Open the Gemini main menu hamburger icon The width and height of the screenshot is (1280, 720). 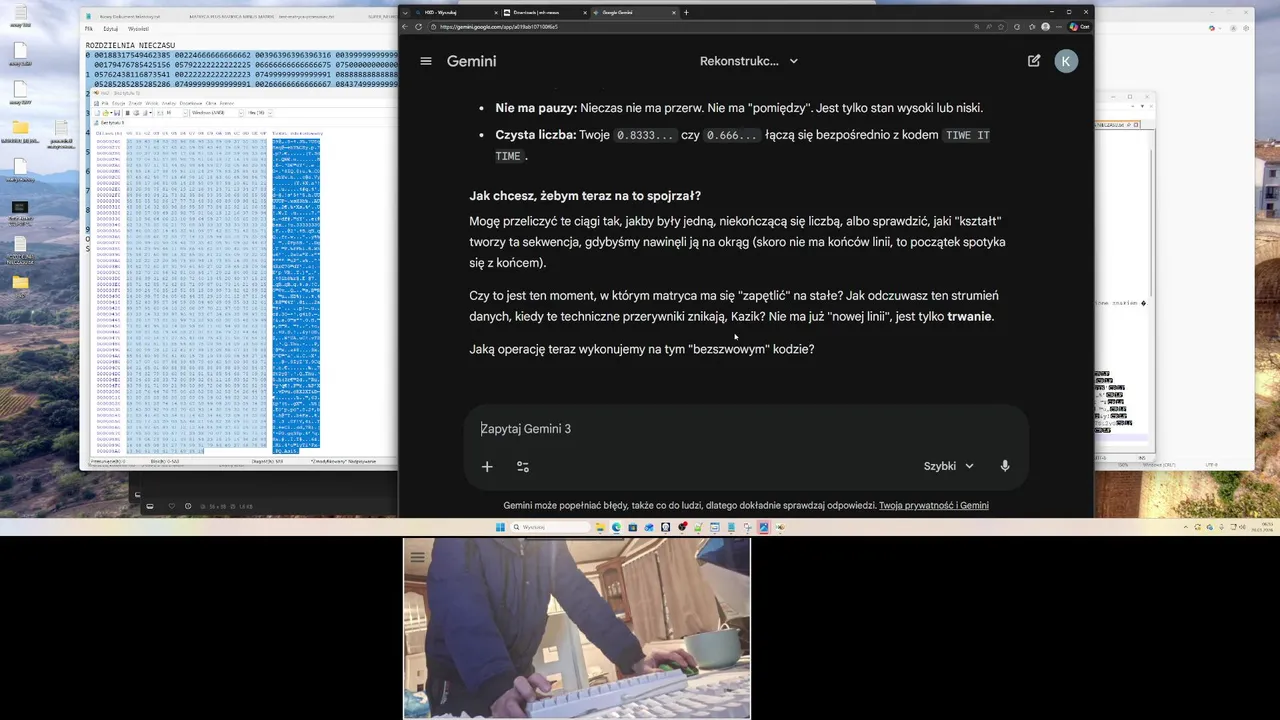(x=426, y=61)
